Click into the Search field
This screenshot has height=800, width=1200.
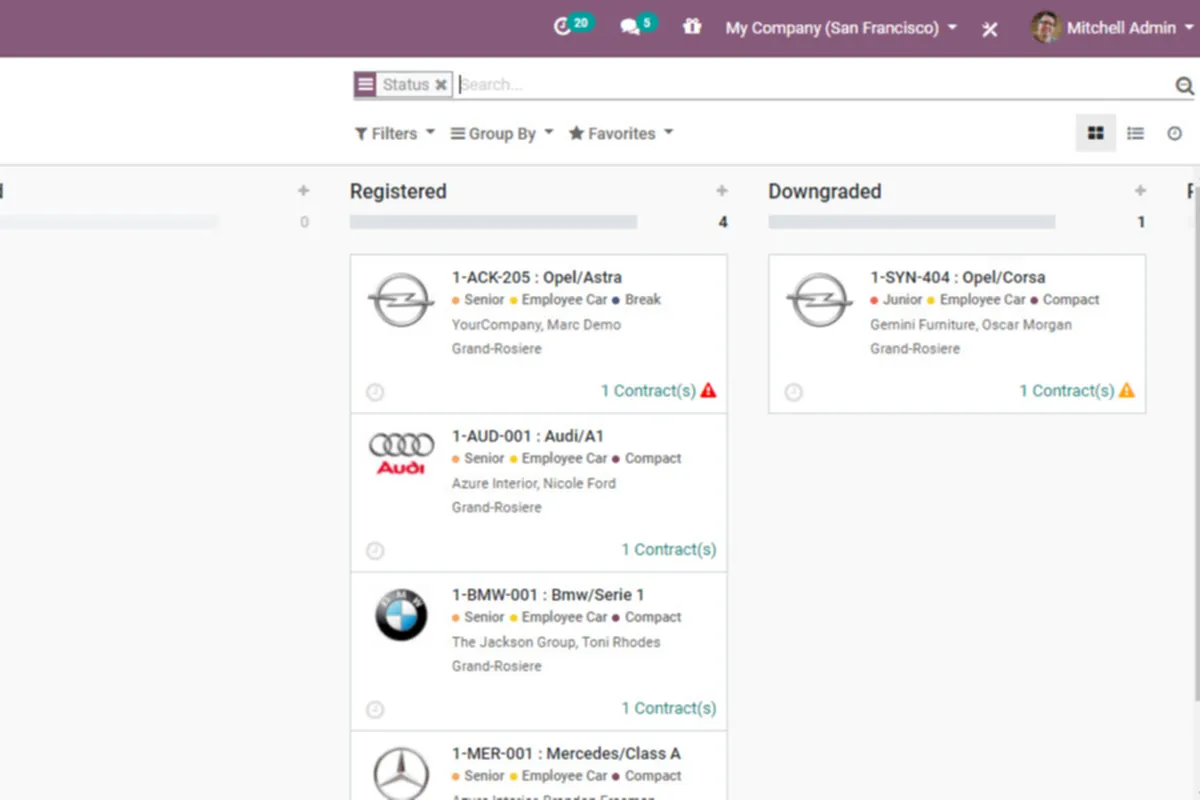coord(814,85)
